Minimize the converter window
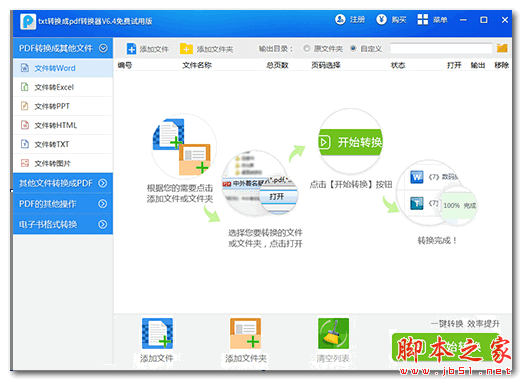523x382 pixels. click(x=463, y=20)
